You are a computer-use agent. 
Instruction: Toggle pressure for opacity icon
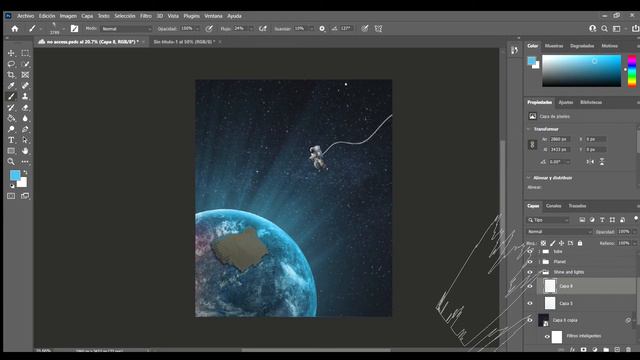point(209,29)
